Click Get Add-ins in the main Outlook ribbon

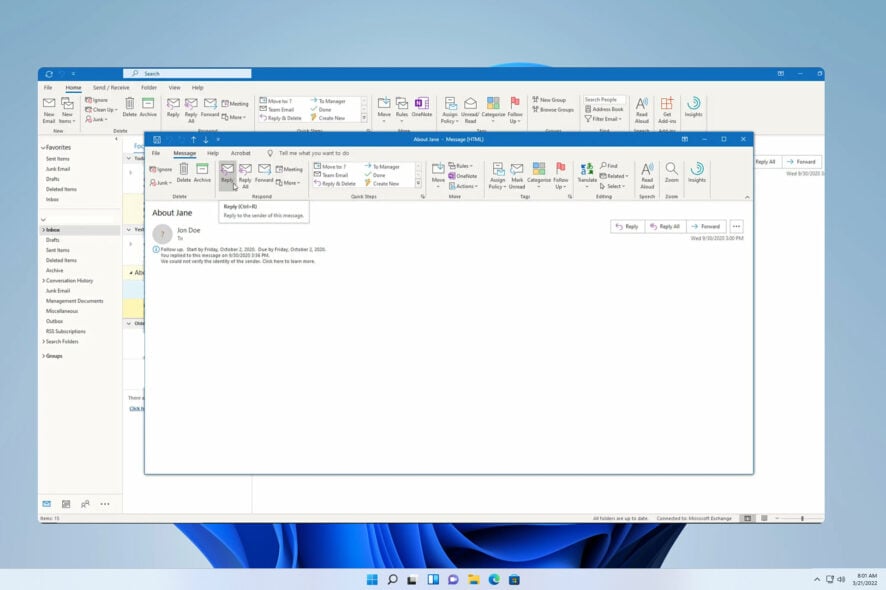point(667,110)
